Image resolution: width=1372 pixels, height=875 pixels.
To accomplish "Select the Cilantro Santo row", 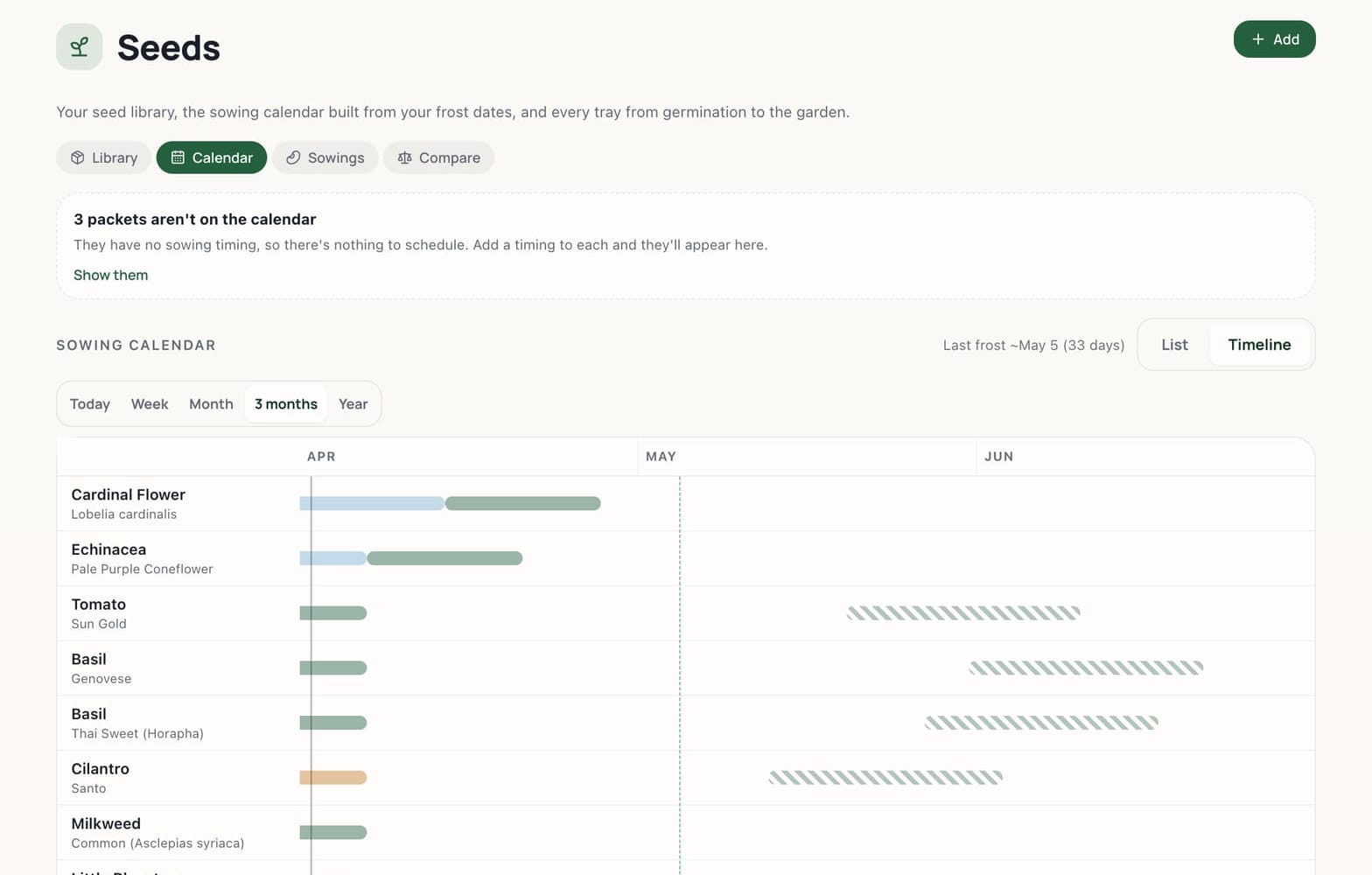I will click(686, 778).
